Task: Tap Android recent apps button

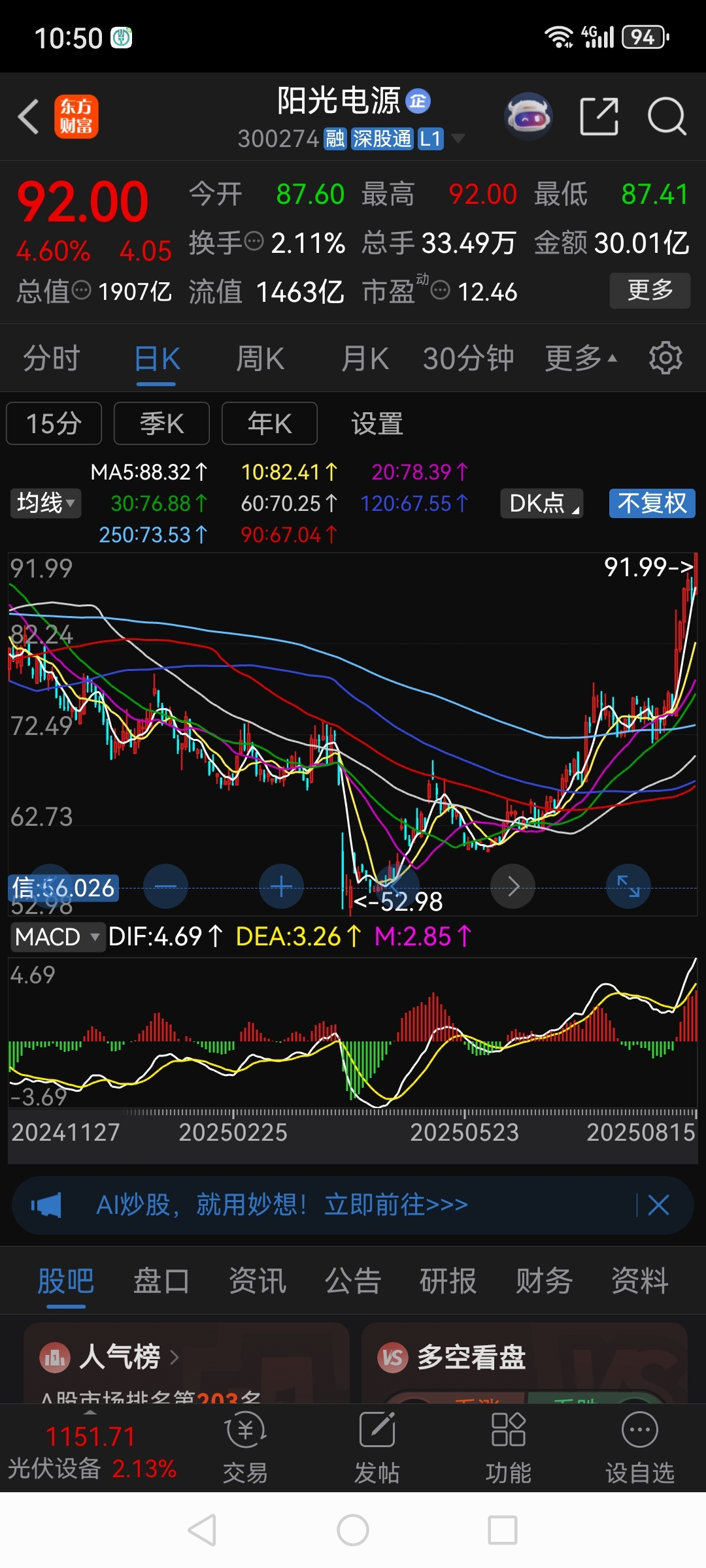Action: [x=503, y=1530]
